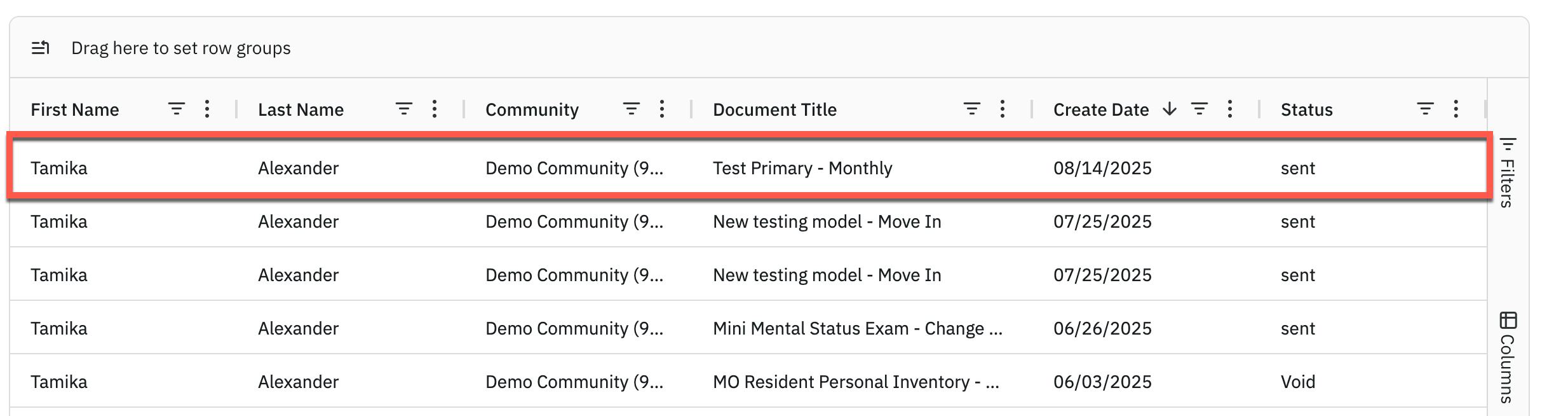Open filter icon for Create Date column
The image size is (1568, 416).
pyautogui.click(x=1199, y=109)
